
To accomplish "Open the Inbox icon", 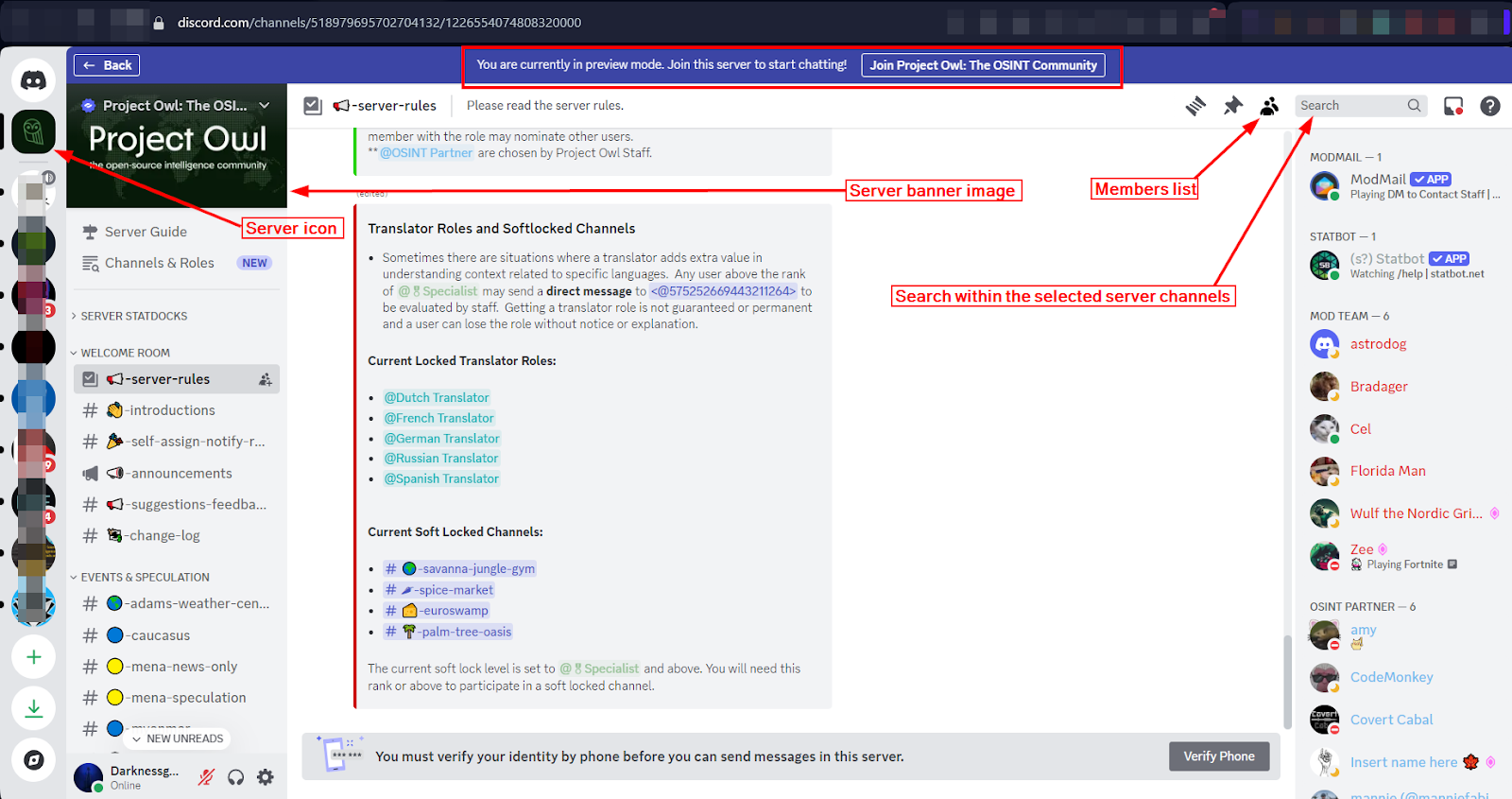I will click(x=1453, y=106).
